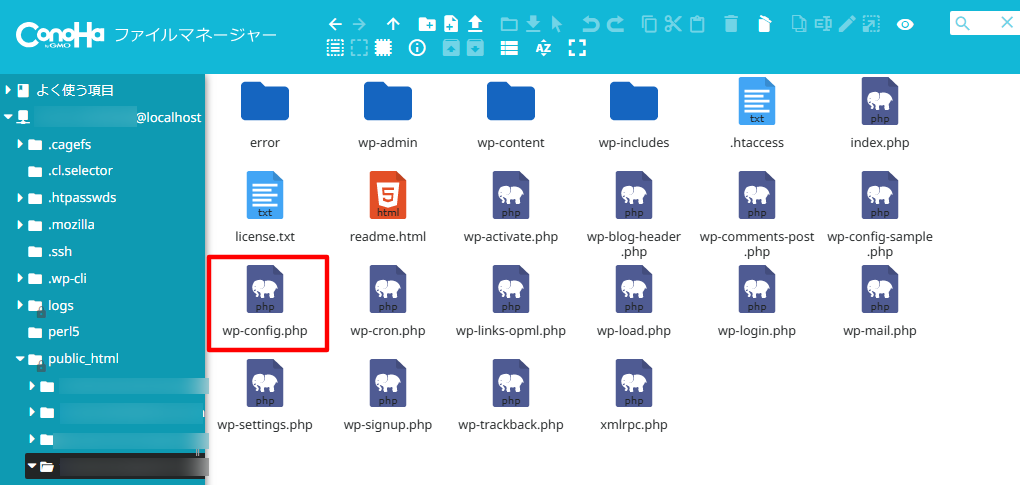Go up to parent directory

[393, 23]
